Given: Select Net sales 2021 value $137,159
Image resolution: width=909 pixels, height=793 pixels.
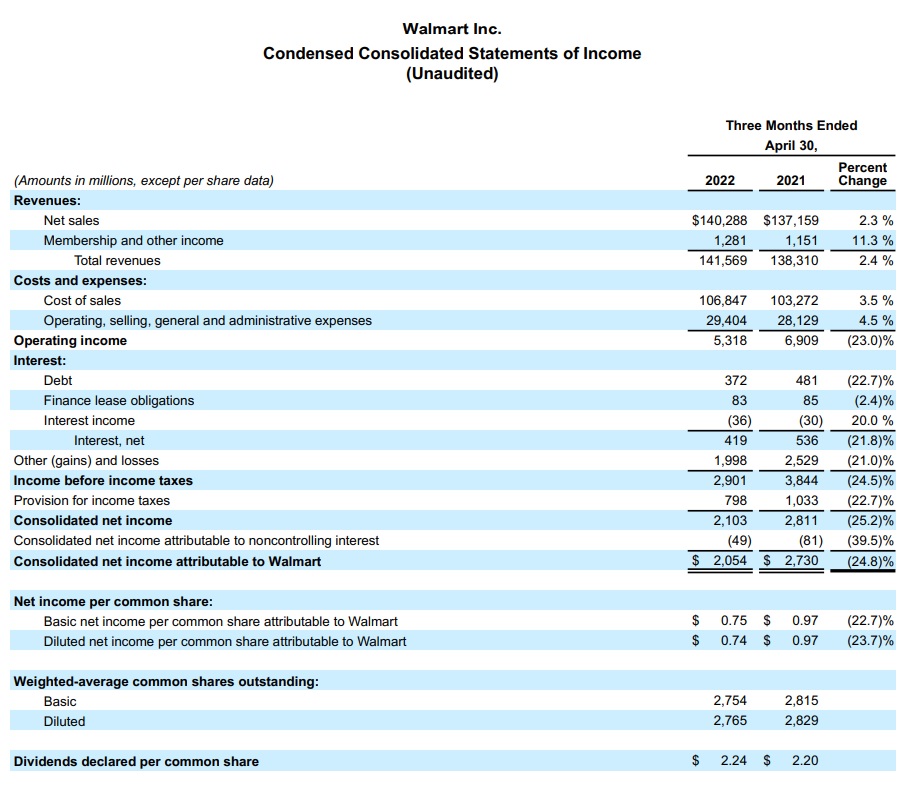Looking at the screenshot, I should (x=791, y=220).
